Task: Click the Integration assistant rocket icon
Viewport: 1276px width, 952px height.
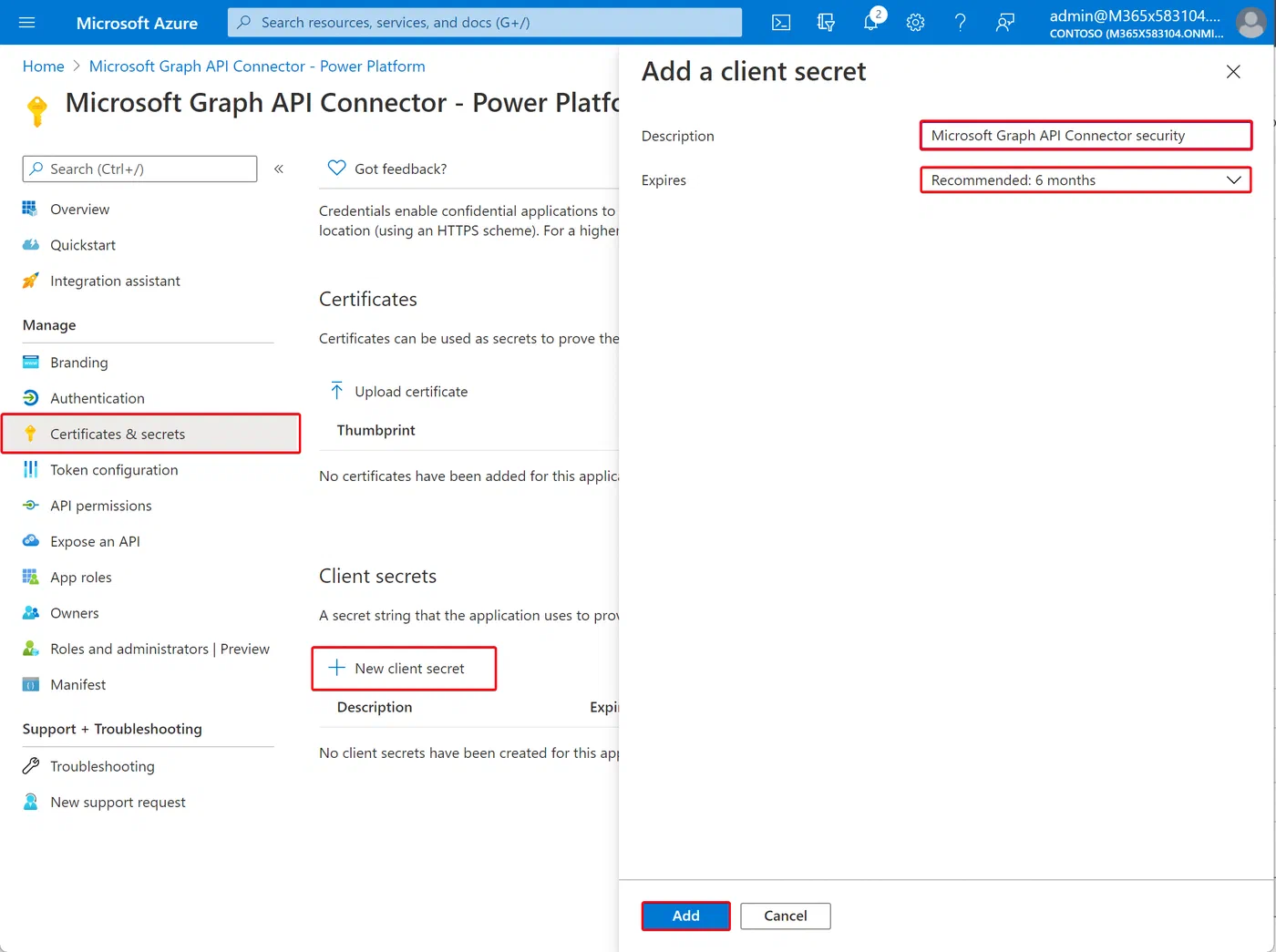Action: pyautogui.click(x=31, y=281)
